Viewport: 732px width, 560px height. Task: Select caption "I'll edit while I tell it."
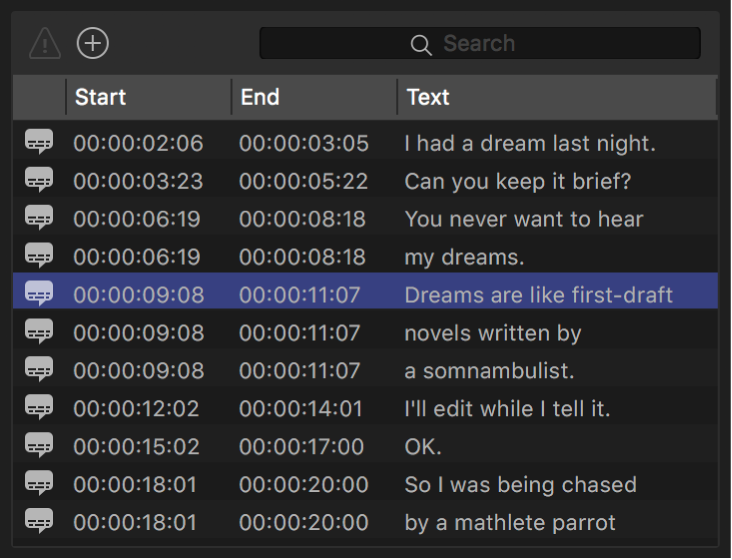point(507,409)
